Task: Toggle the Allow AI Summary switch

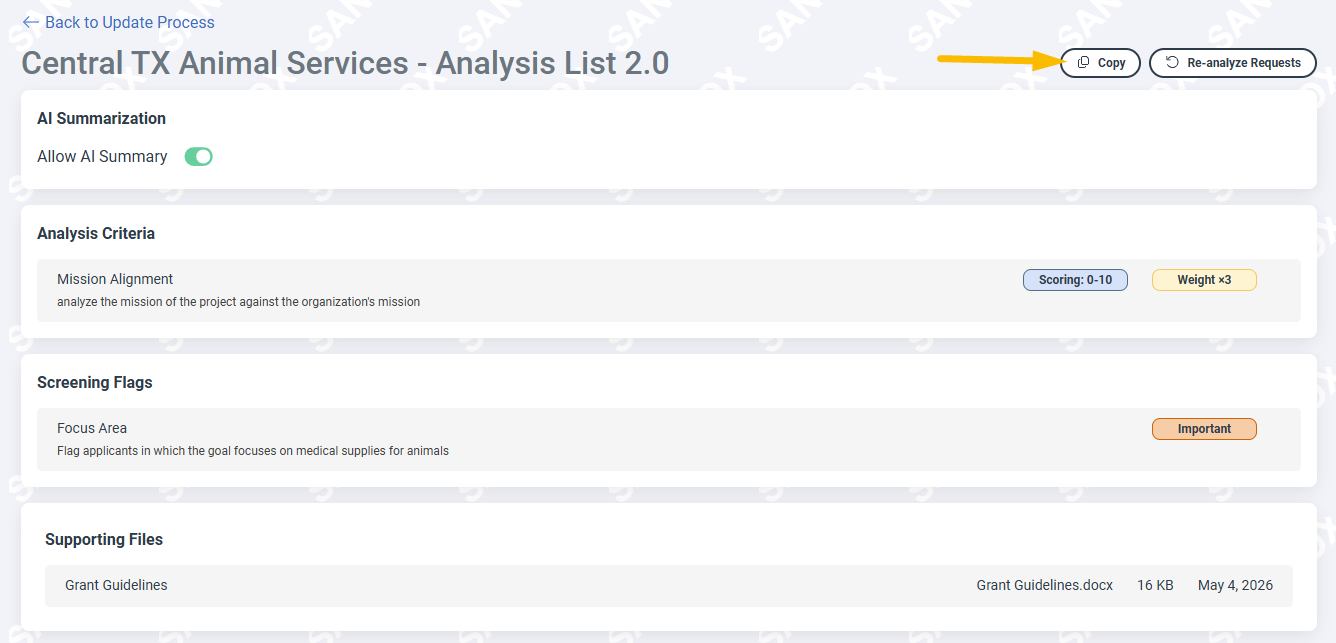Action: click(199, 156)
